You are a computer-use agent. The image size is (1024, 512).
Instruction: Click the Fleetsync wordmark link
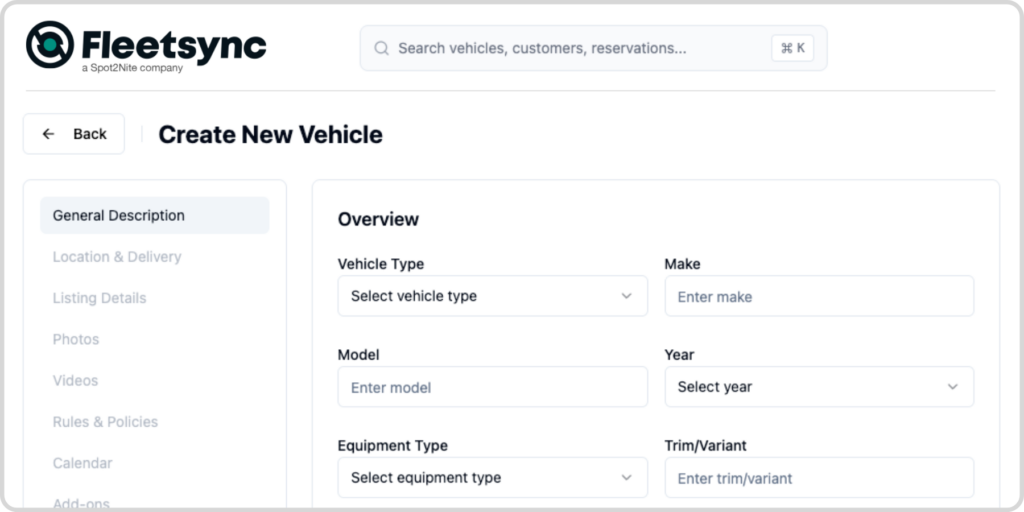174,46
